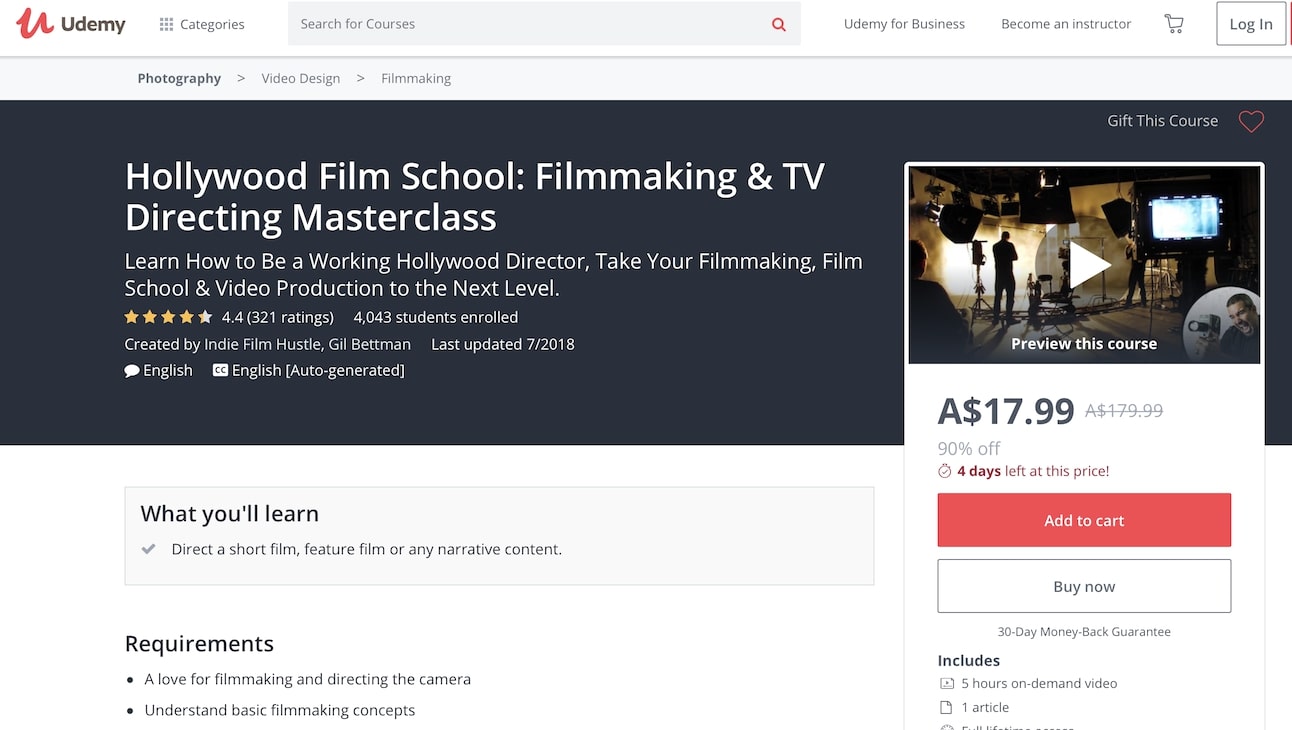Click A love for filmmaking requirement
This screenshot has height=730, width=1292.
(307, 679)
